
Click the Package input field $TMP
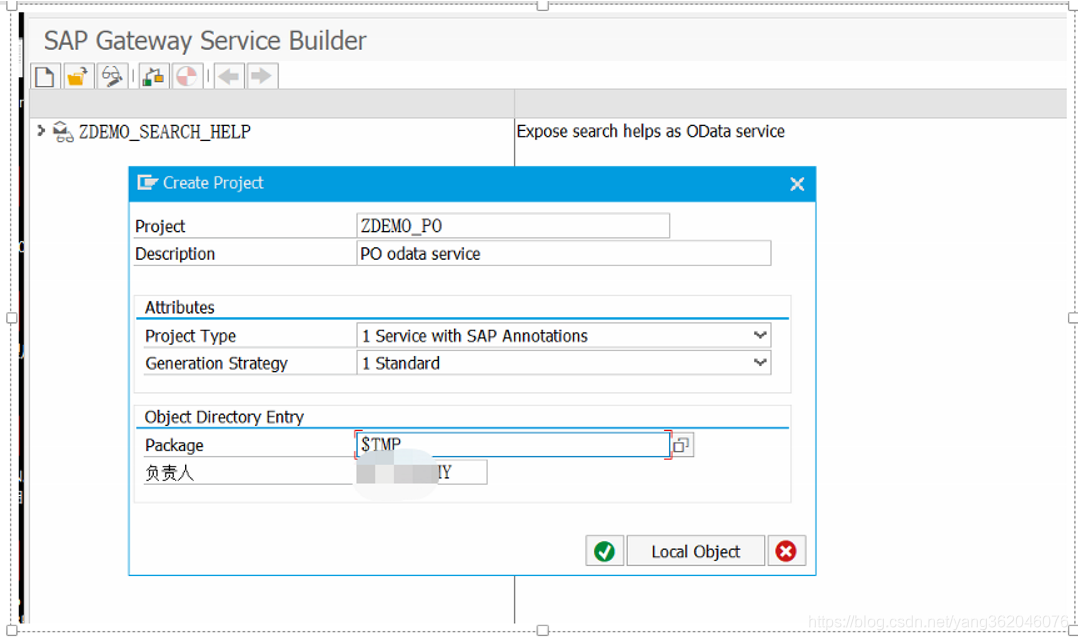click(x=513, y=445)
